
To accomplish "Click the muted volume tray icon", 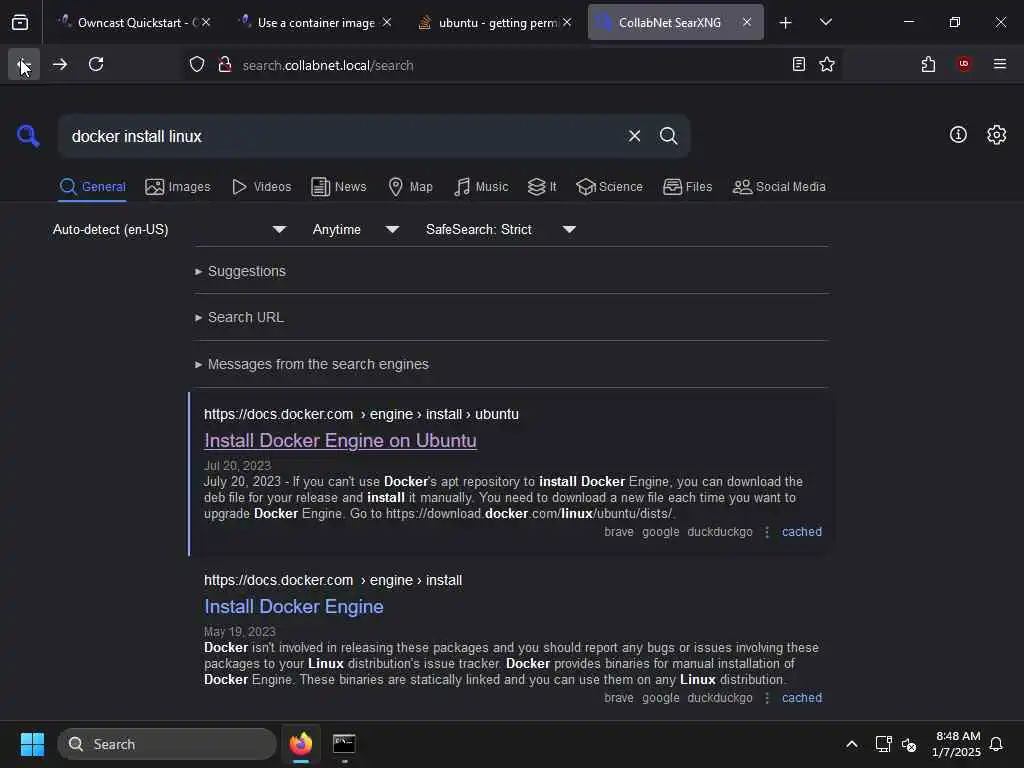I will tap(909, 744).
